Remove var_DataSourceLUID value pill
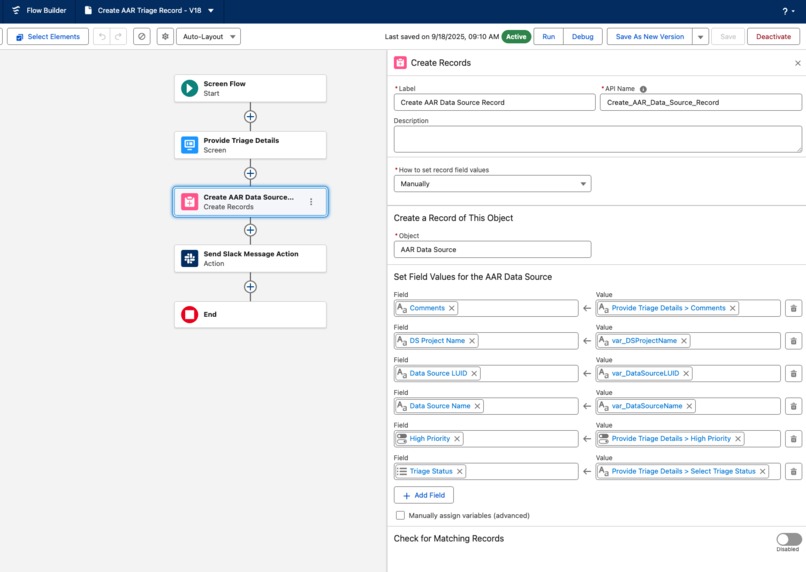This screenshot has width=806, height=572. [x=686, y=373]
